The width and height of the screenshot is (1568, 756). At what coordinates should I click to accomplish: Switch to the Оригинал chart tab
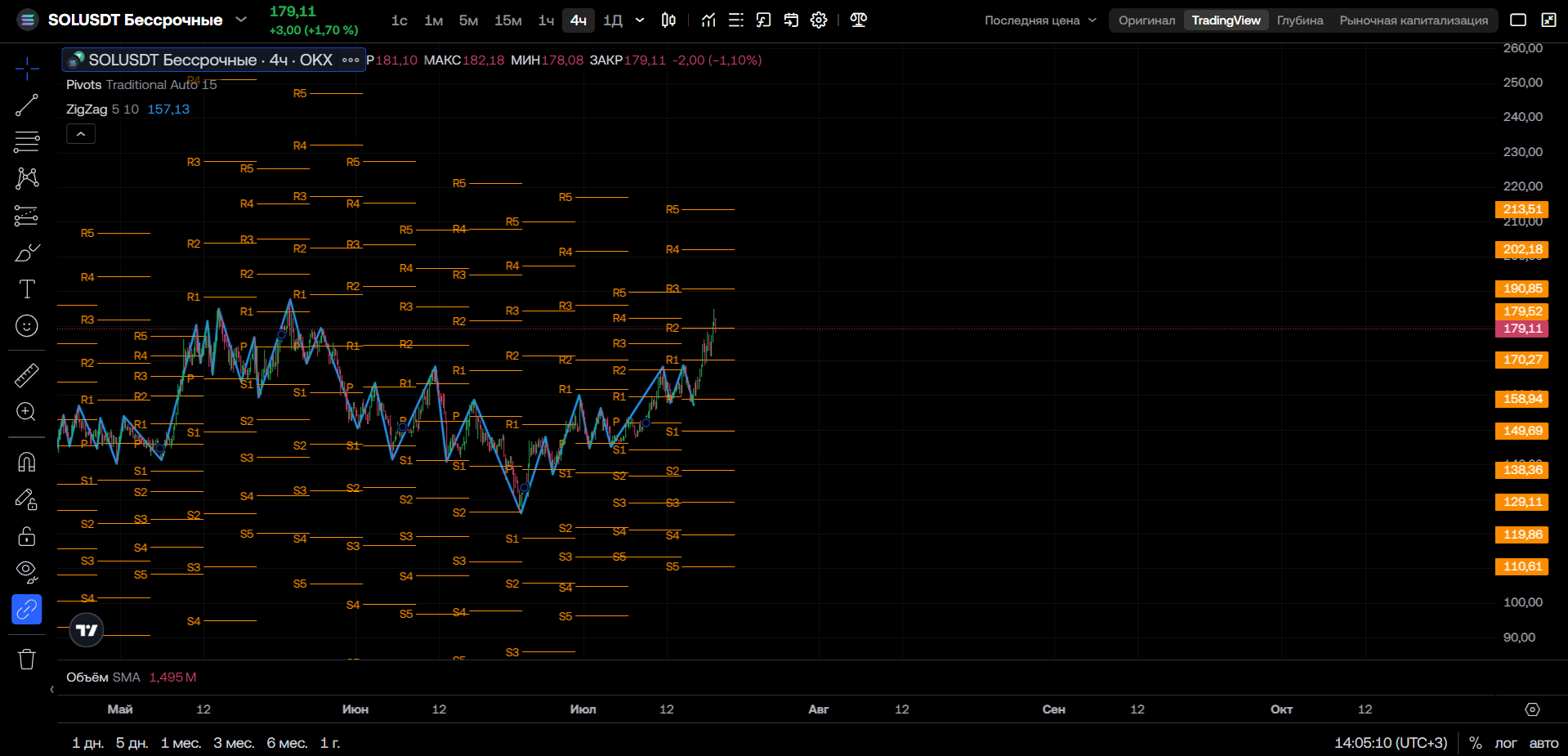(1146, 20)
